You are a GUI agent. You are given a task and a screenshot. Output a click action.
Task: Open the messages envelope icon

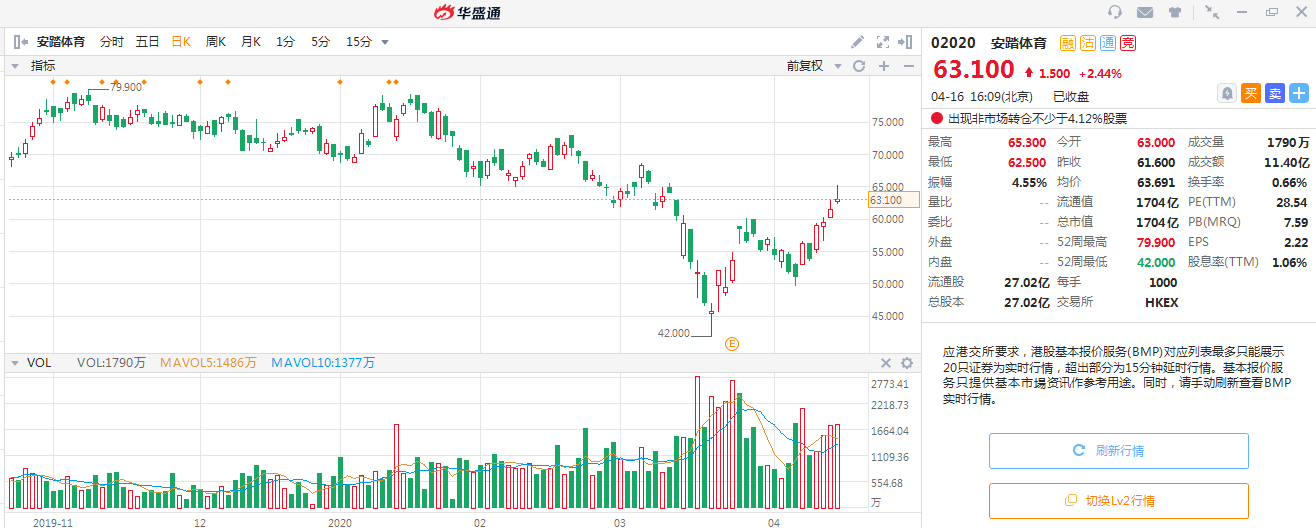[x=1145, y=13]
